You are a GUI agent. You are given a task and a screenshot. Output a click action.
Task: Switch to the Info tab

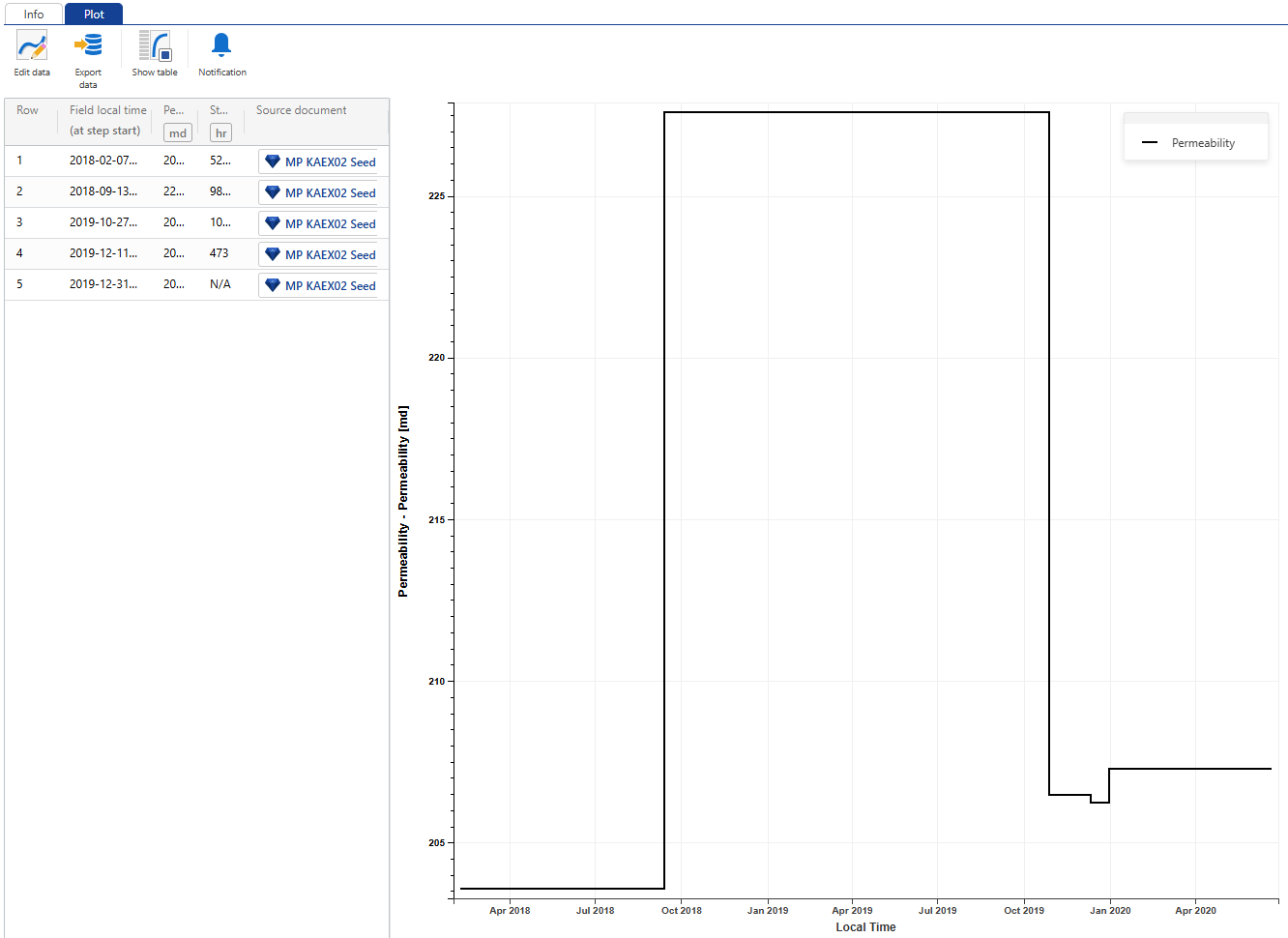34,14
